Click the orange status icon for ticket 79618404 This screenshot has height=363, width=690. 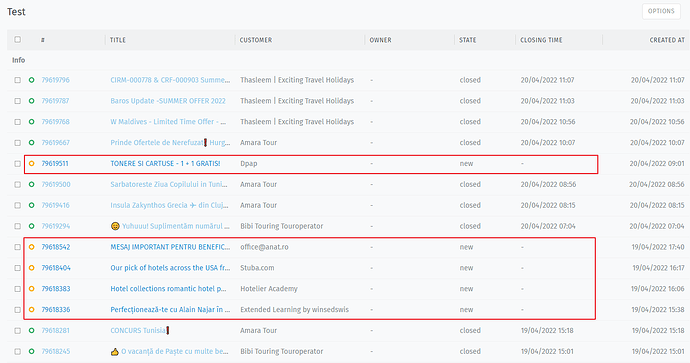click(x=32, y=268)
